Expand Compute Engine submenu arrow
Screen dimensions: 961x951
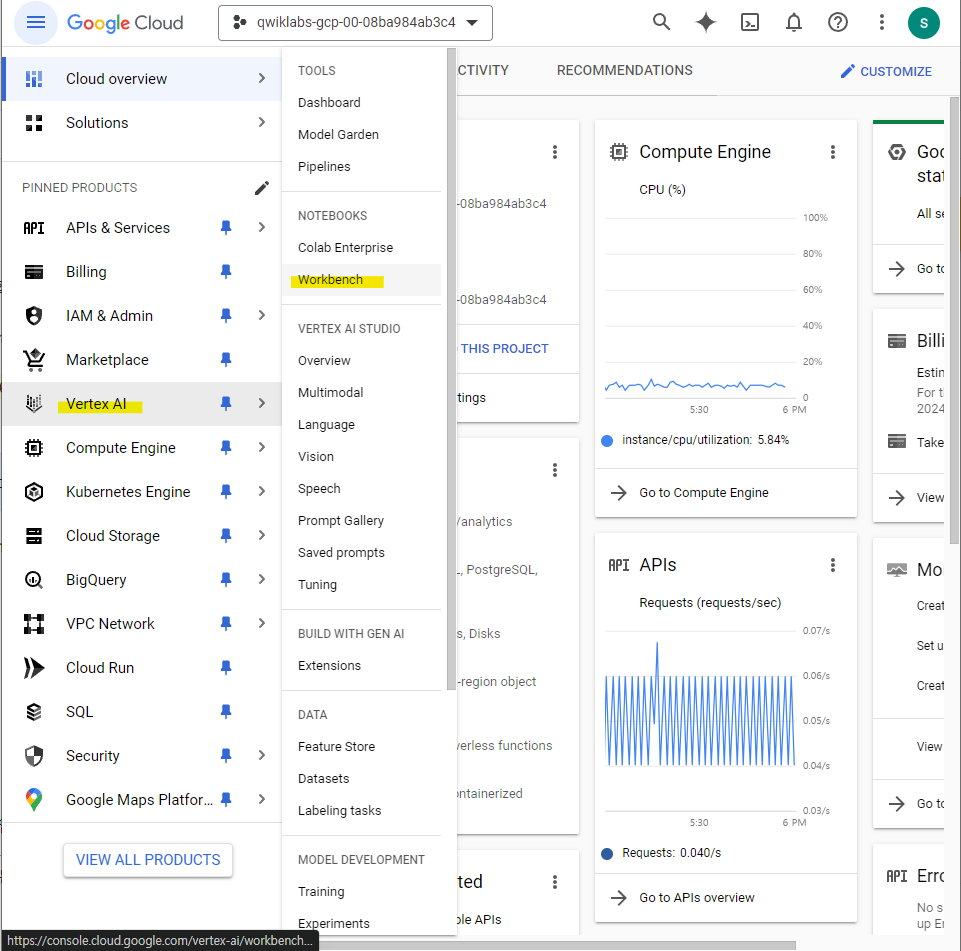coord(262,447)
